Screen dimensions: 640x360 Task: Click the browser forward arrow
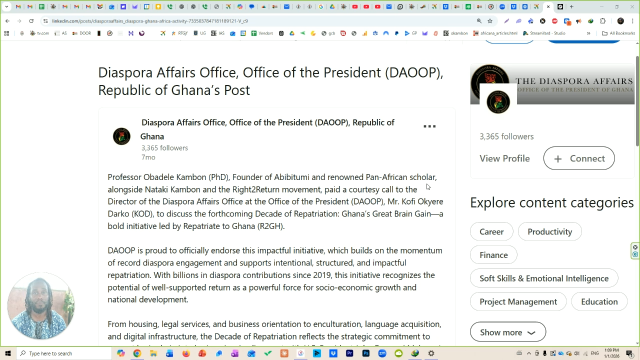click(x=19, y=21)
